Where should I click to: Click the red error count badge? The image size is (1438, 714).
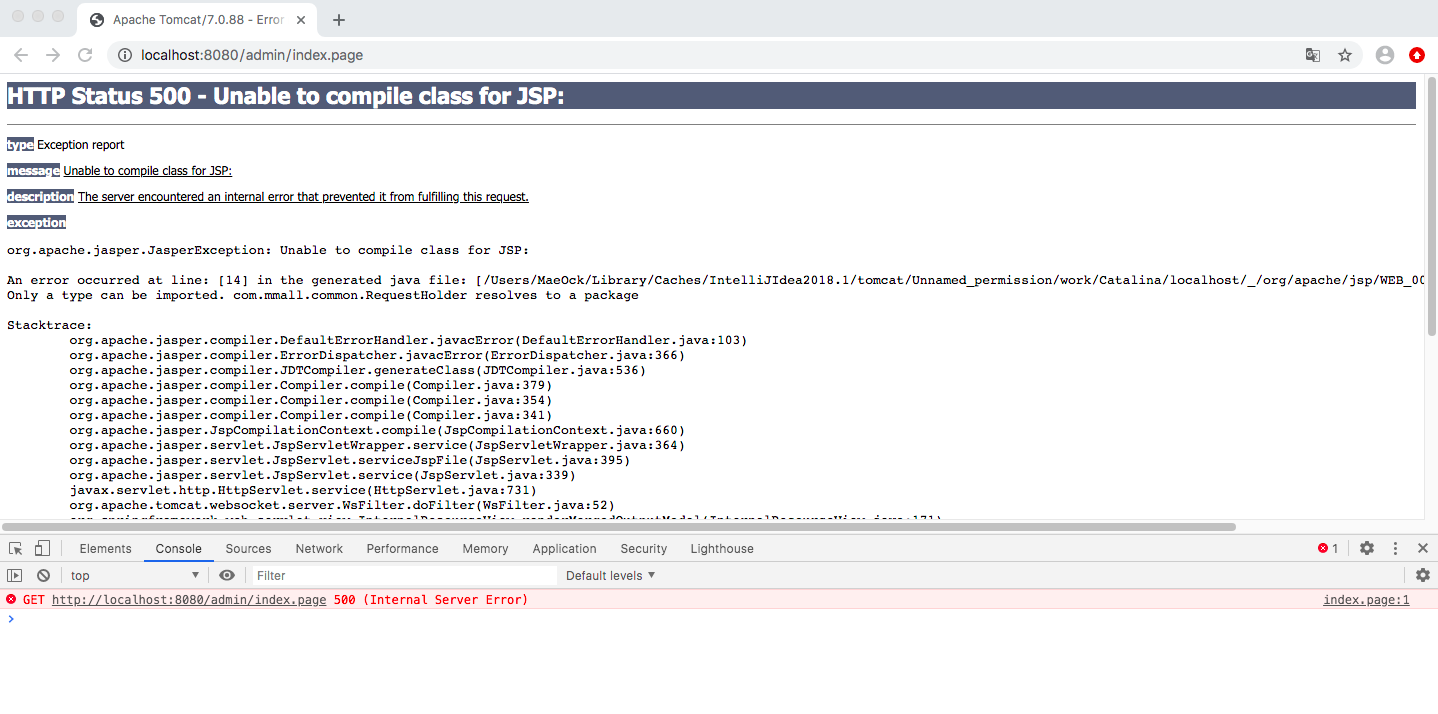(1328, 548)
